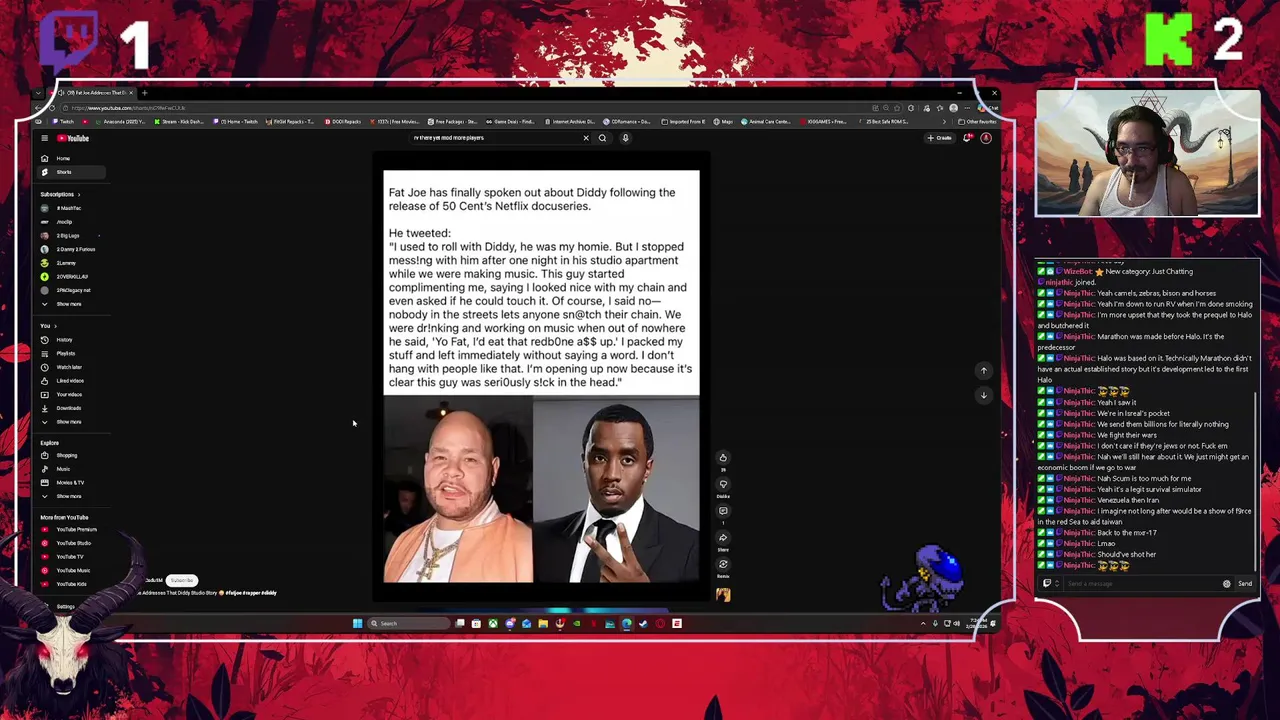Remix the current short
Screen dimensions: 1280x720
(723, 565)
